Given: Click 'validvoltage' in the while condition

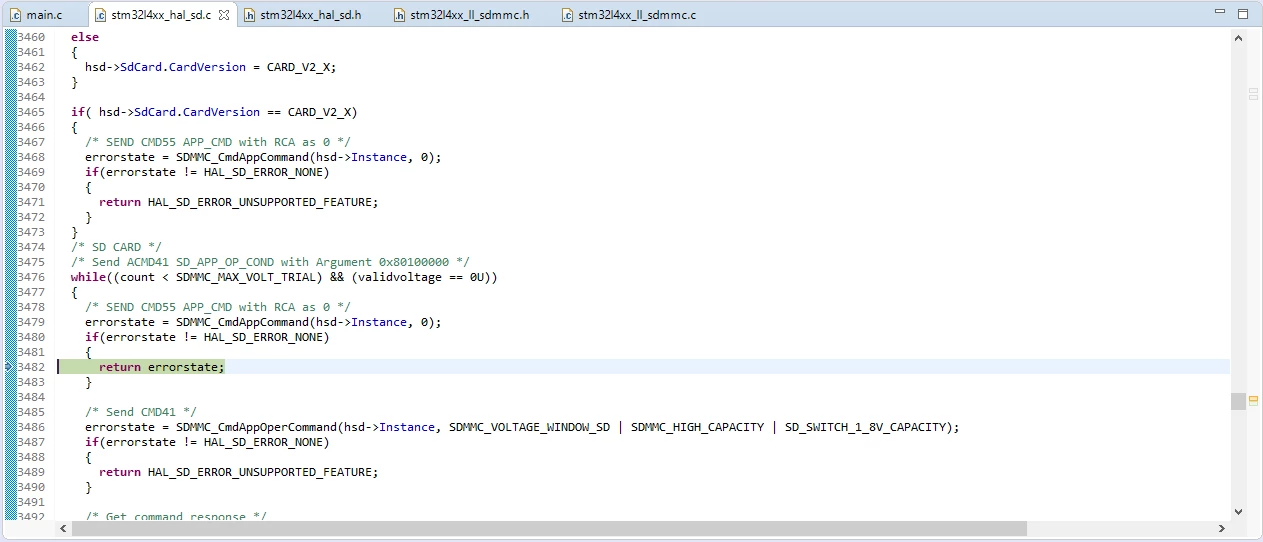Looking at the screenshot, I should point(400,277).
